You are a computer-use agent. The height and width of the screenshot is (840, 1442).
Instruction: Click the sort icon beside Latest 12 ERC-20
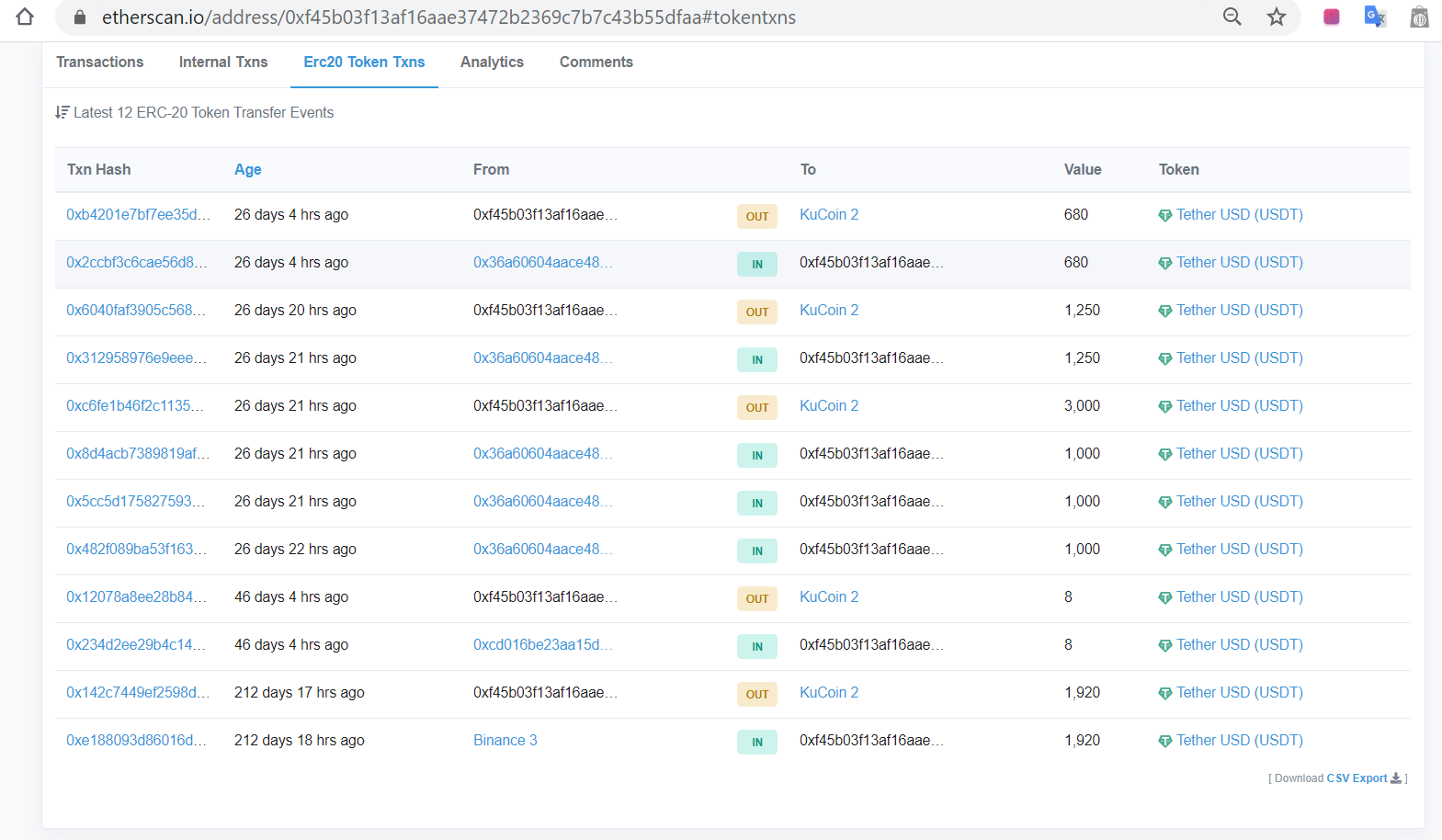tap(62, 112)
